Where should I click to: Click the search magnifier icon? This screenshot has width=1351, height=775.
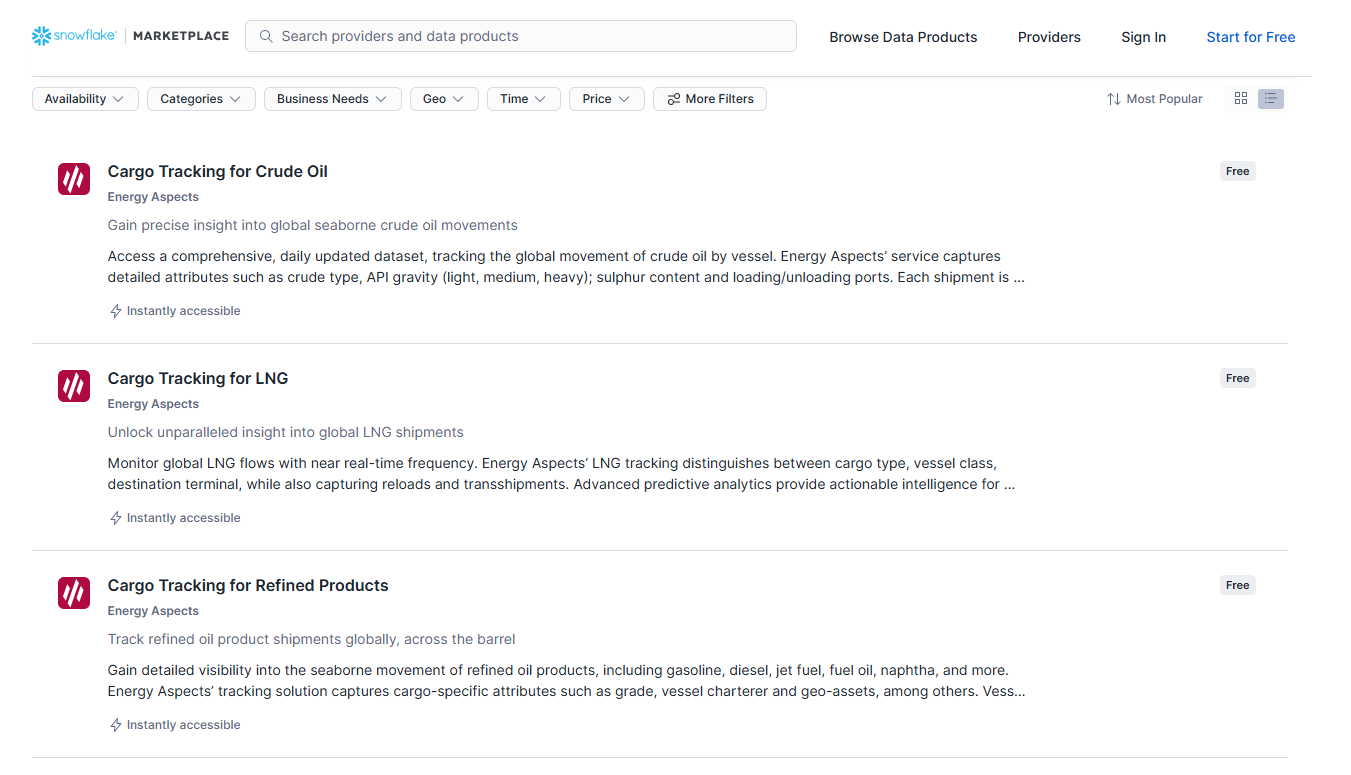pyautogui.click(x=265, y=36)
